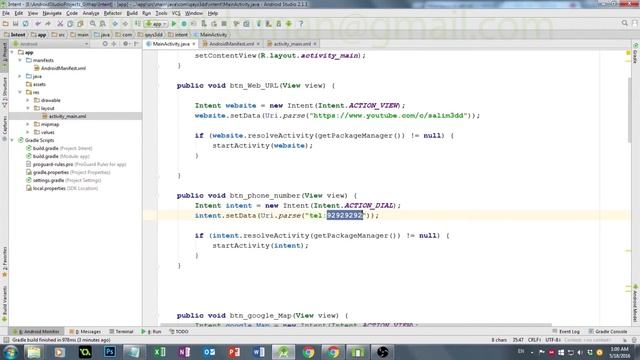Run the app with green play icon
640x360 pixels.
(x=174, y=24)
